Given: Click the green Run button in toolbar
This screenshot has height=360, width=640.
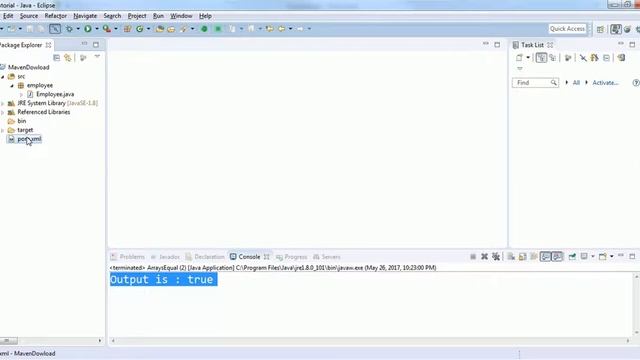Looking at the screenshot, I should click(x=88, y=29).
